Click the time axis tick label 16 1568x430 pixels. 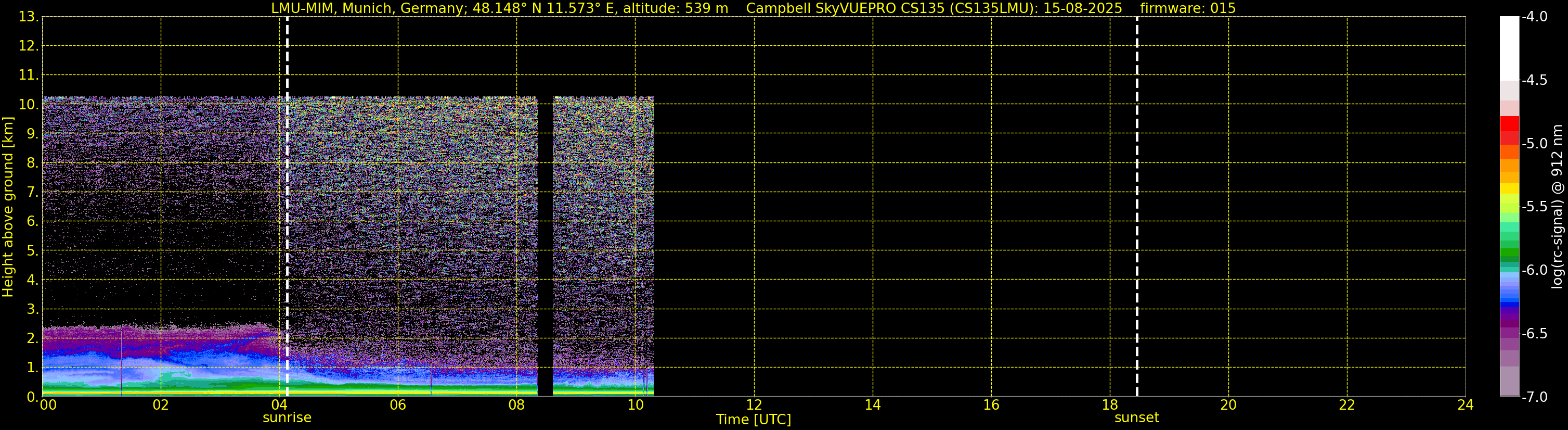tap(992, 405)
